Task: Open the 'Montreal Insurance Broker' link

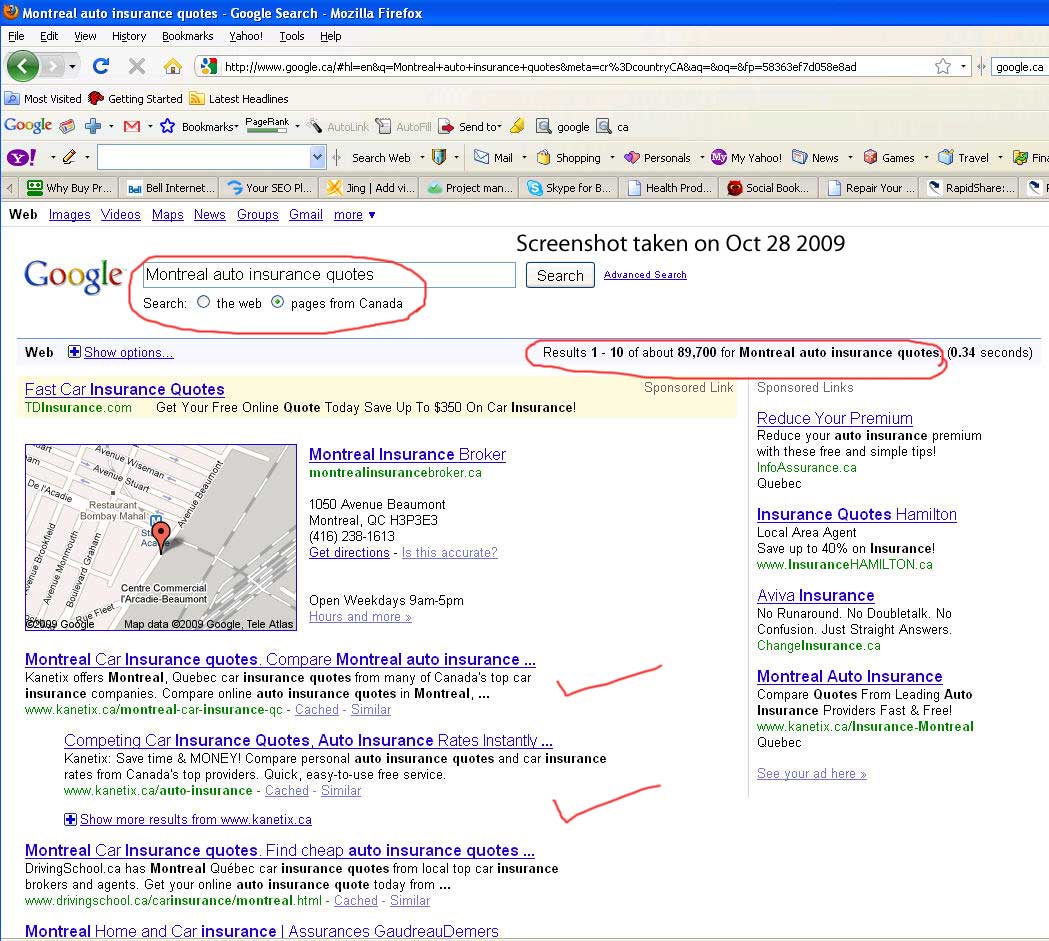Action: point(407,454)
